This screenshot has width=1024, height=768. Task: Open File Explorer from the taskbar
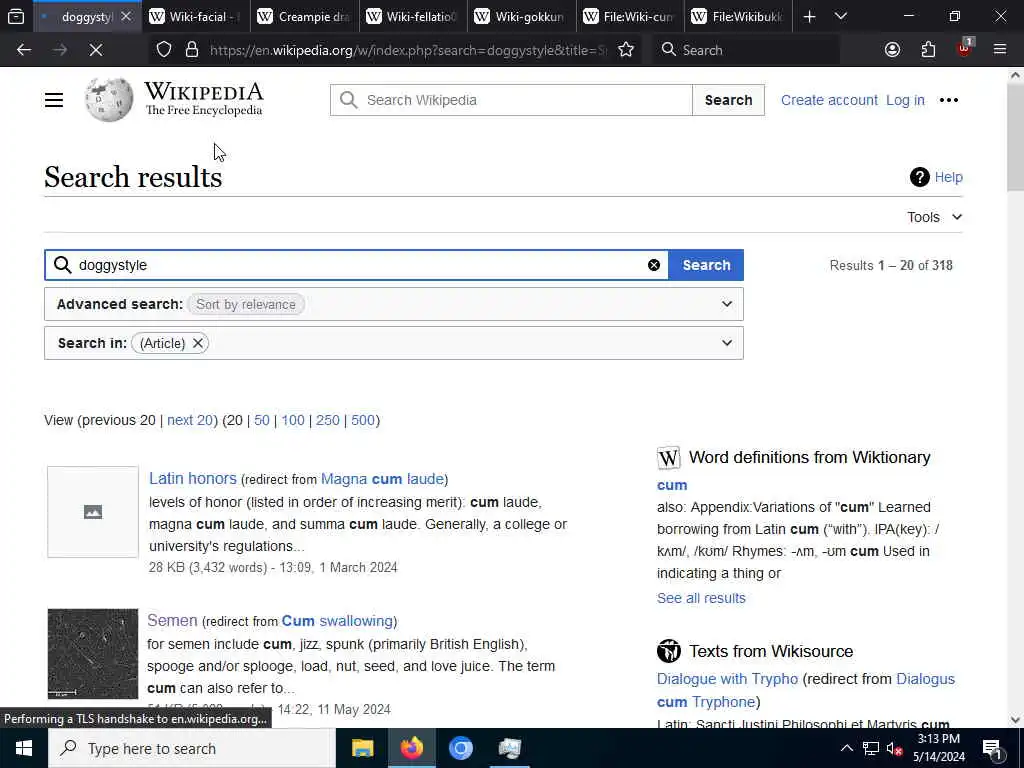(x=362, y=748)
